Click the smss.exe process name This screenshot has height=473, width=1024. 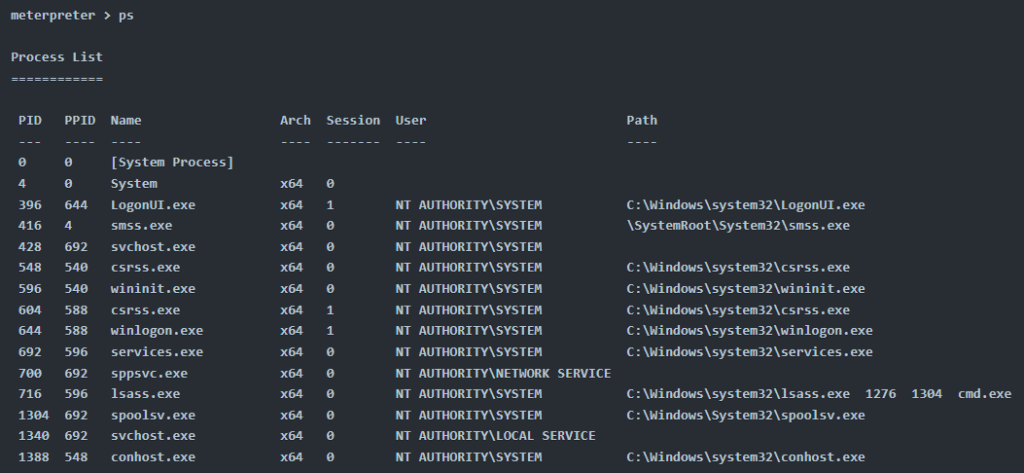141,225
